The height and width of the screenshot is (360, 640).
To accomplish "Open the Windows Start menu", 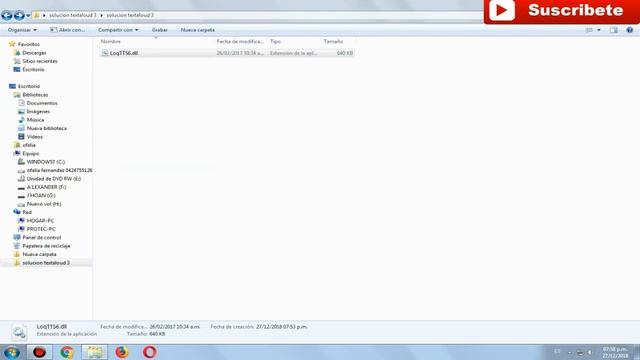I will point(11,352).
